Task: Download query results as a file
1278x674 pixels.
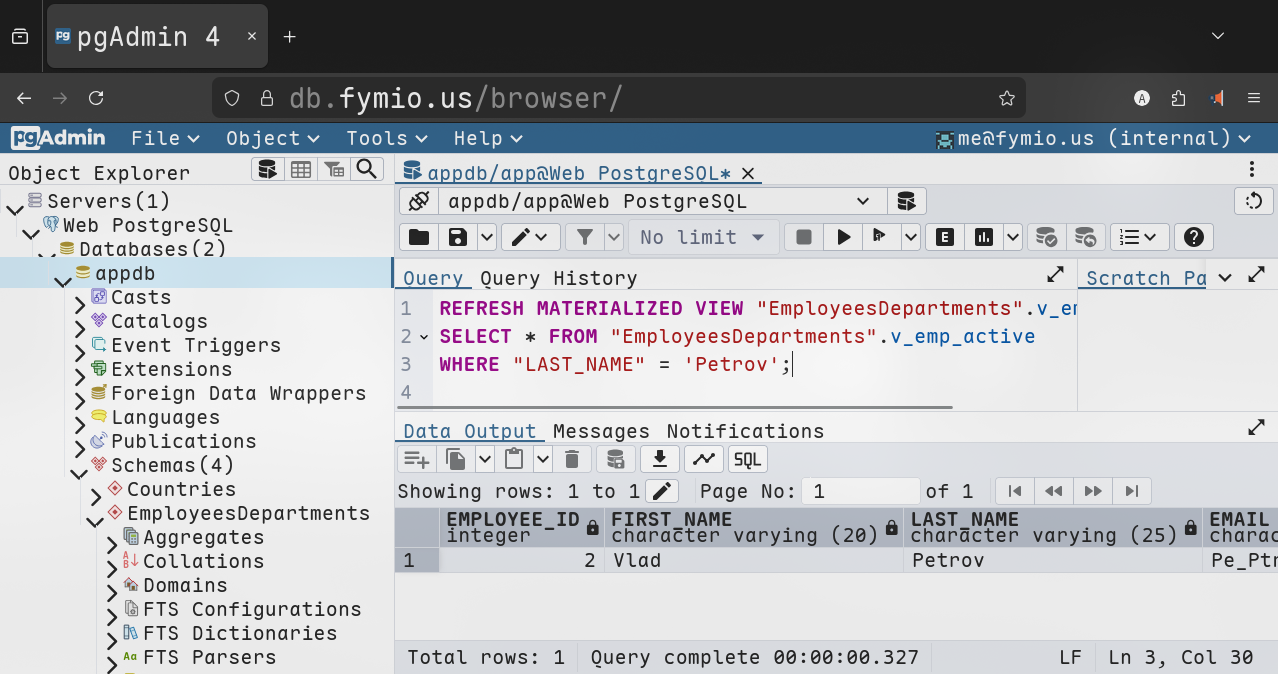Action: click(659, 459)
